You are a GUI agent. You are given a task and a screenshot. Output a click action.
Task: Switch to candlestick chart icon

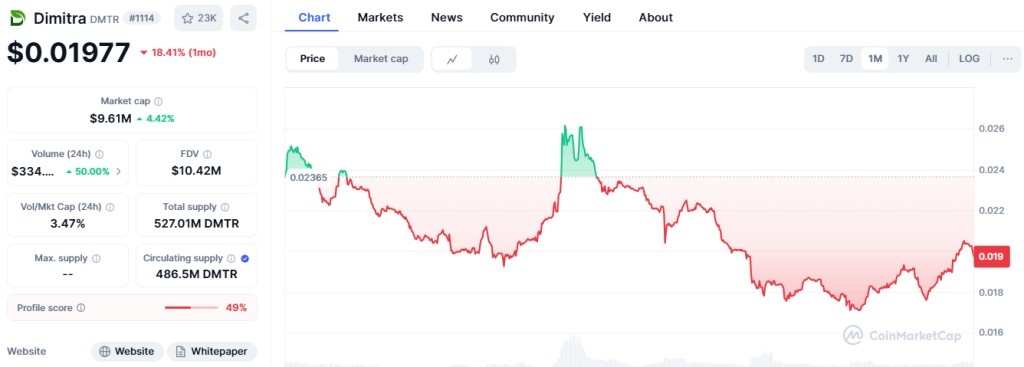[x=494, y=59]
